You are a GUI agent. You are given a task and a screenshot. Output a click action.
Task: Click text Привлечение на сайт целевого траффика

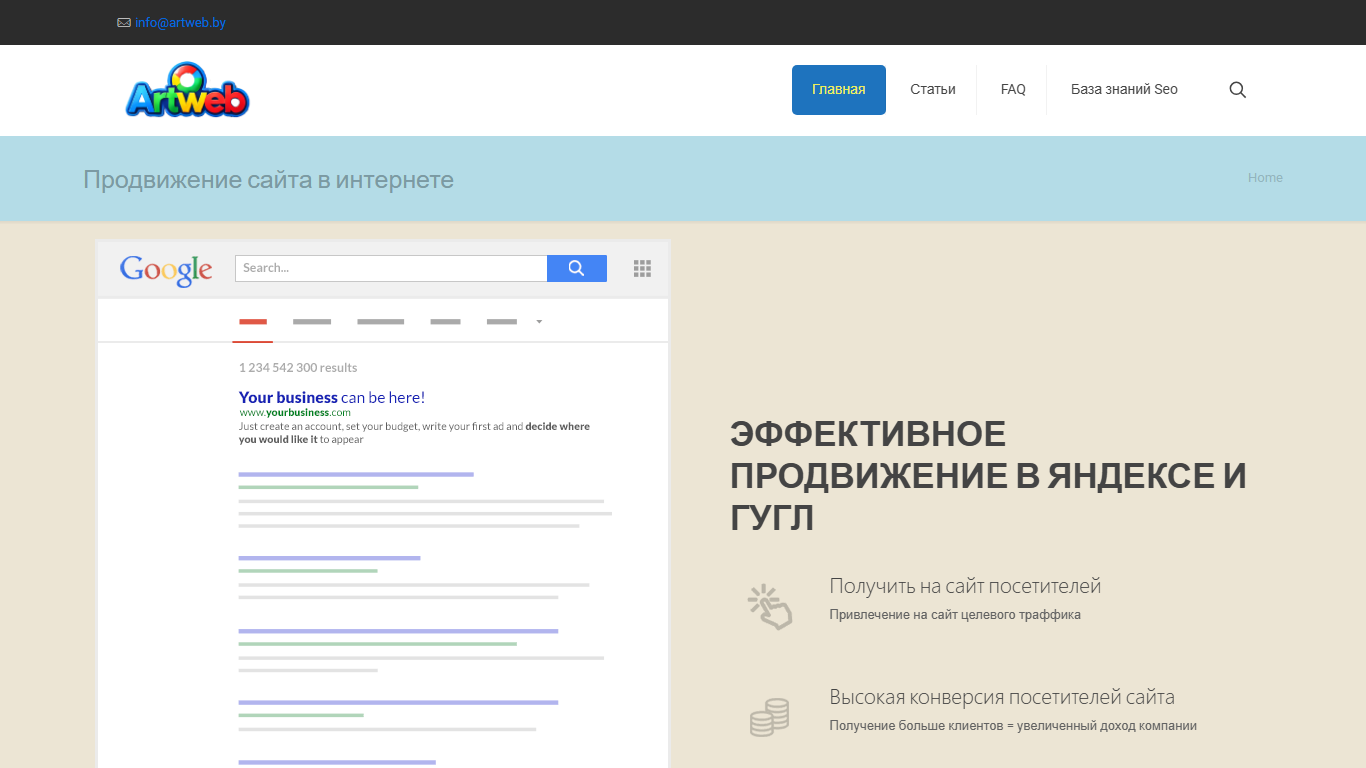click(x=955, y=615)
